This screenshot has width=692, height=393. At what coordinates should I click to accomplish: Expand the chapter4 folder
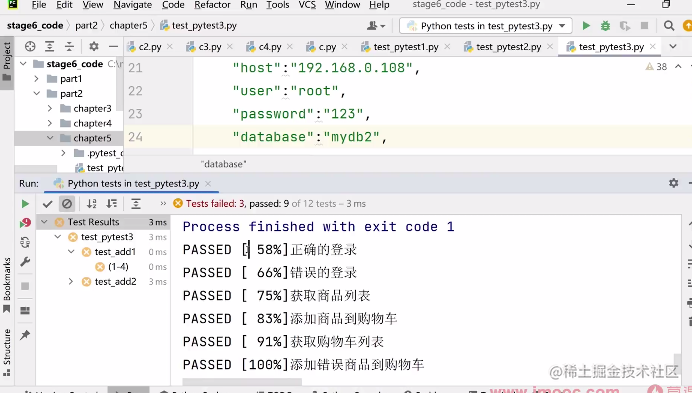[x=50, y=123]
